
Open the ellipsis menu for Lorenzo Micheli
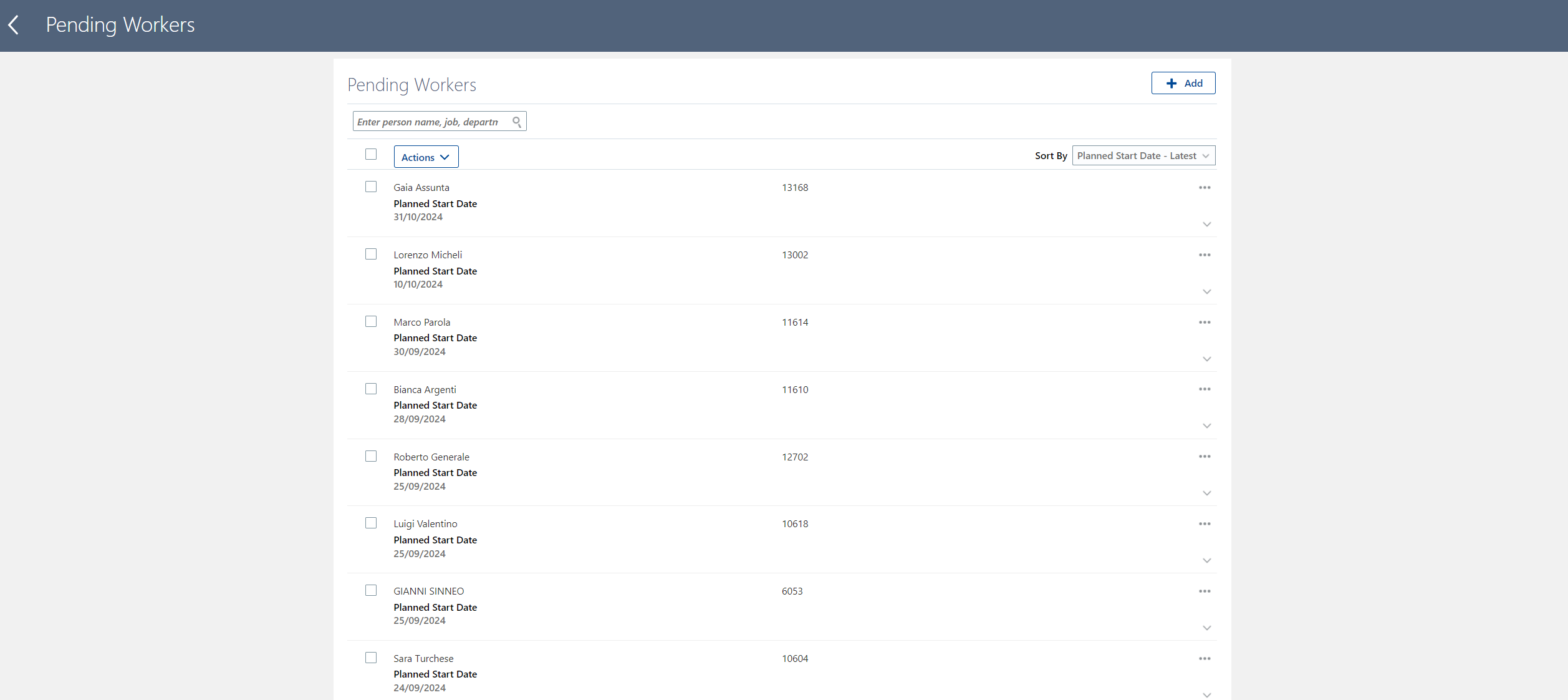pos(1205,255)
